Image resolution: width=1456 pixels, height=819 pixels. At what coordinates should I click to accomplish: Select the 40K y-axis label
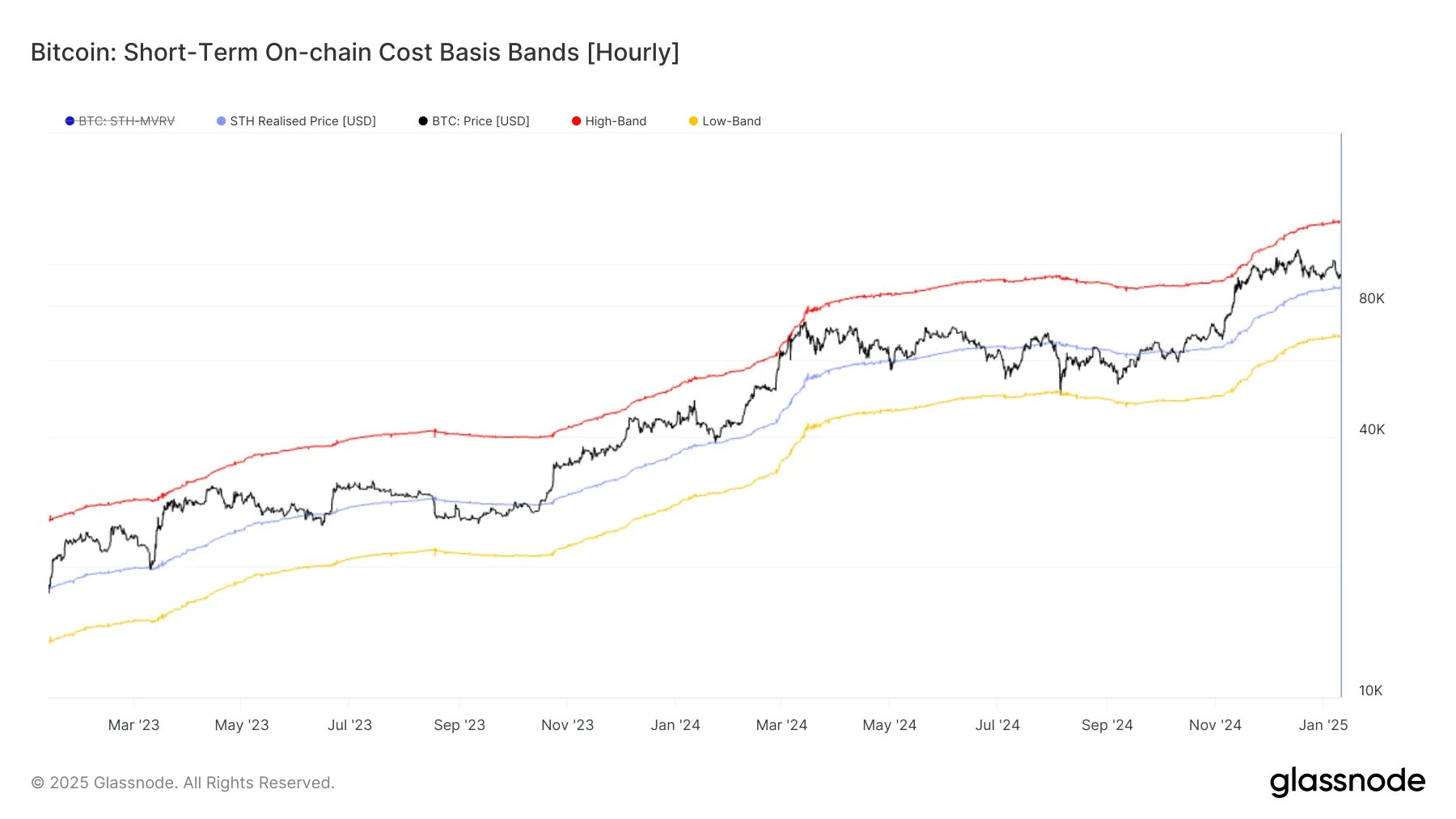(x=1371, y=429)
